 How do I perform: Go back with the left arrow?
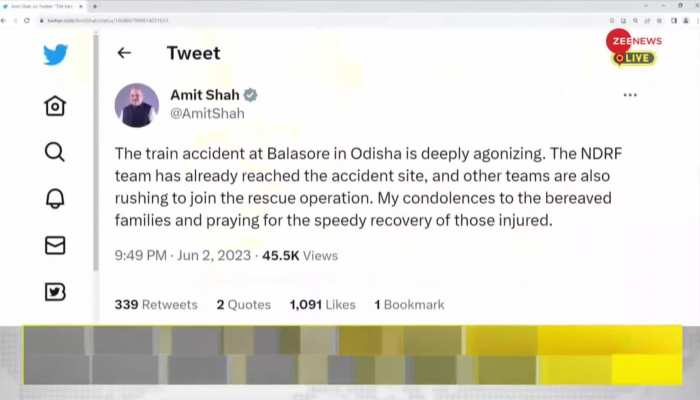(x=124, y=53)
